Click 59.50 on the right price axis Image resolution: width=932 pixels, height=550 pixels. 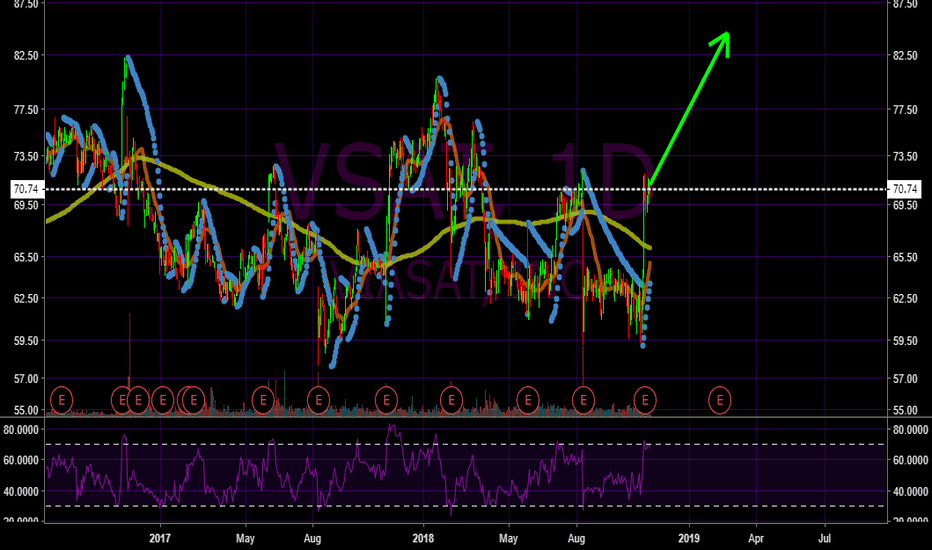point(905,341)
